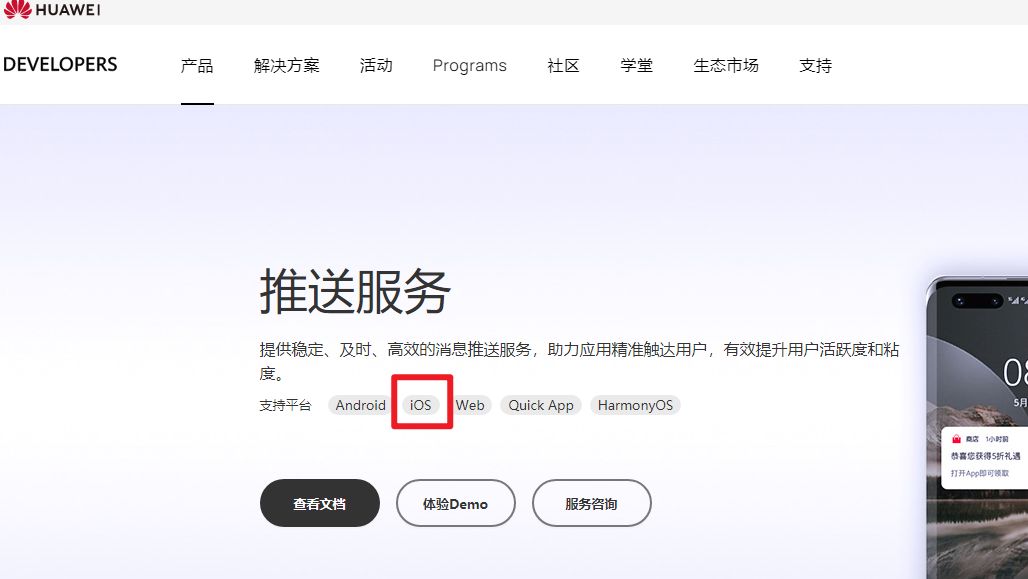Screen dimensions: 1028x579
Task: Open the 生态市场 menu
Action: (x=726, y=66)
